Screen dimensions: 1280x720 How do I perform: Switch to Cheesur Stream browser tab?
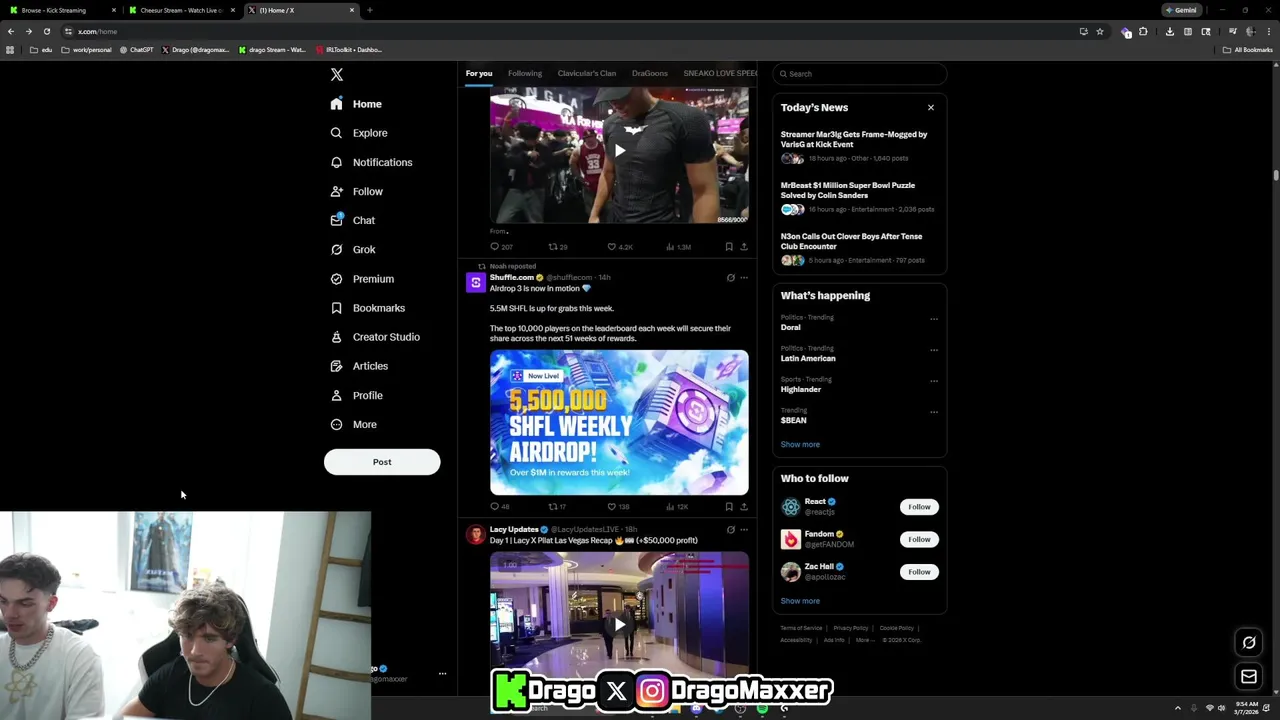pyautogui.click(x=181, y=10)
